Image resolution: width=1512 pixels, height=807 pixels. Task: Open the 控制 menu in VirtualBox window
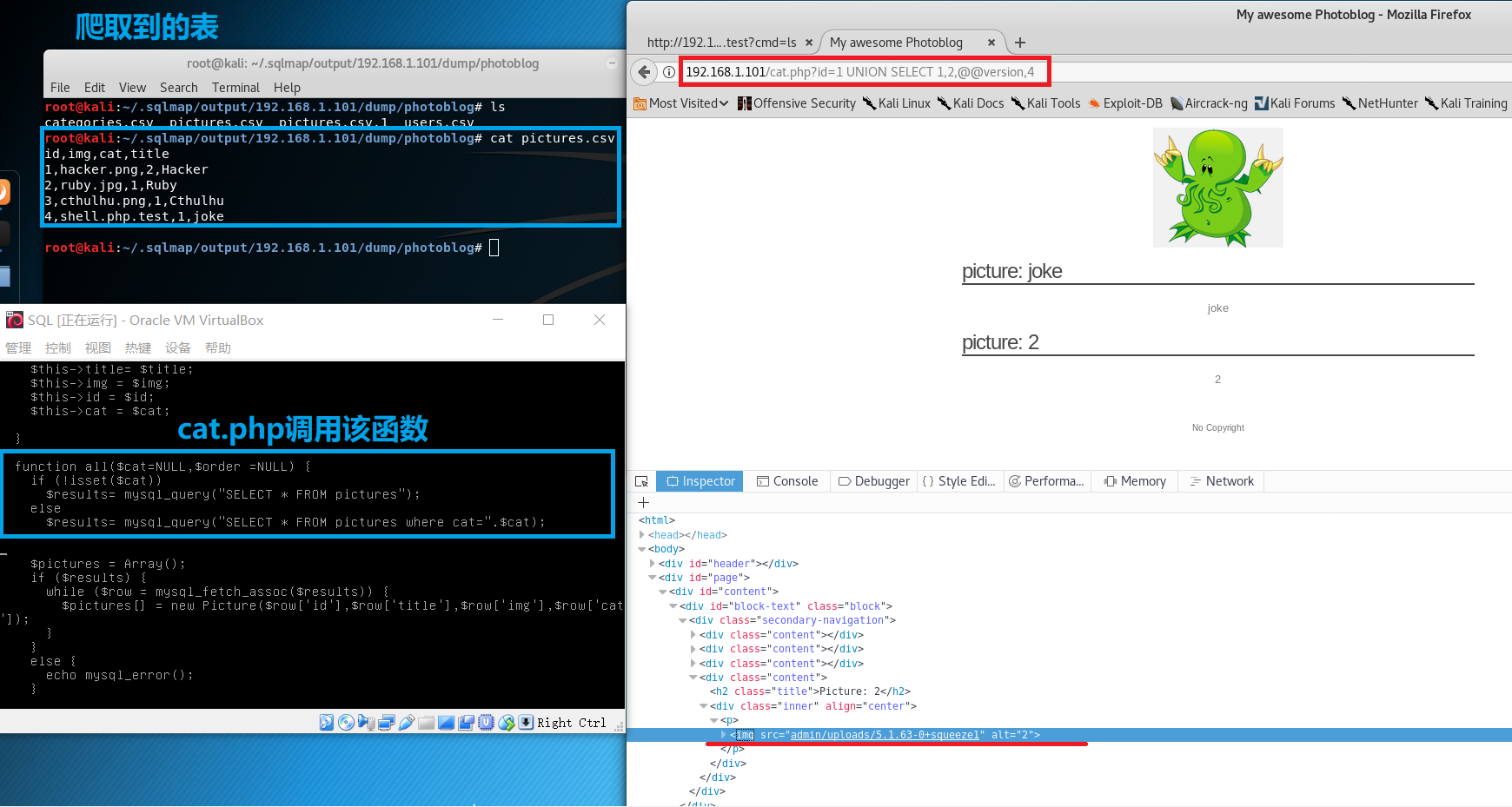click(x=58, y=348)
